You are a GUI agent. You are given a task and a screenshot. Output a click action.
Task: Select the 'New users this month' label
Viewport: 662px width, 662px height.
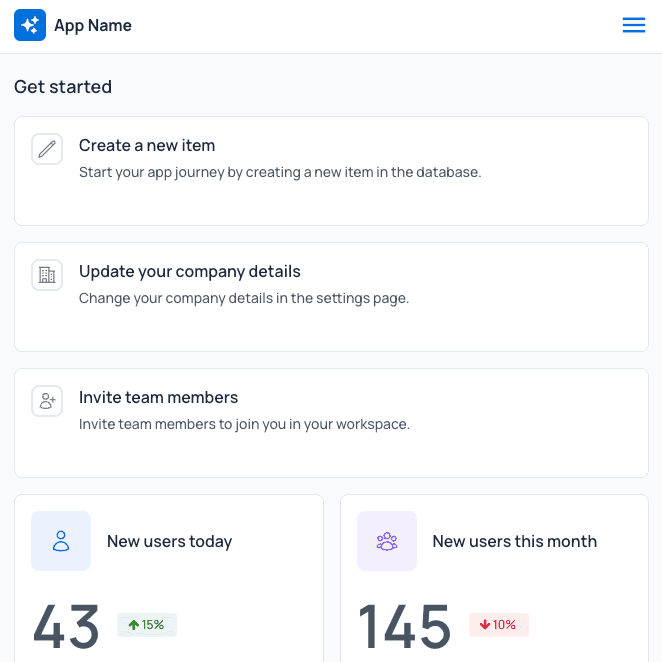514,541
